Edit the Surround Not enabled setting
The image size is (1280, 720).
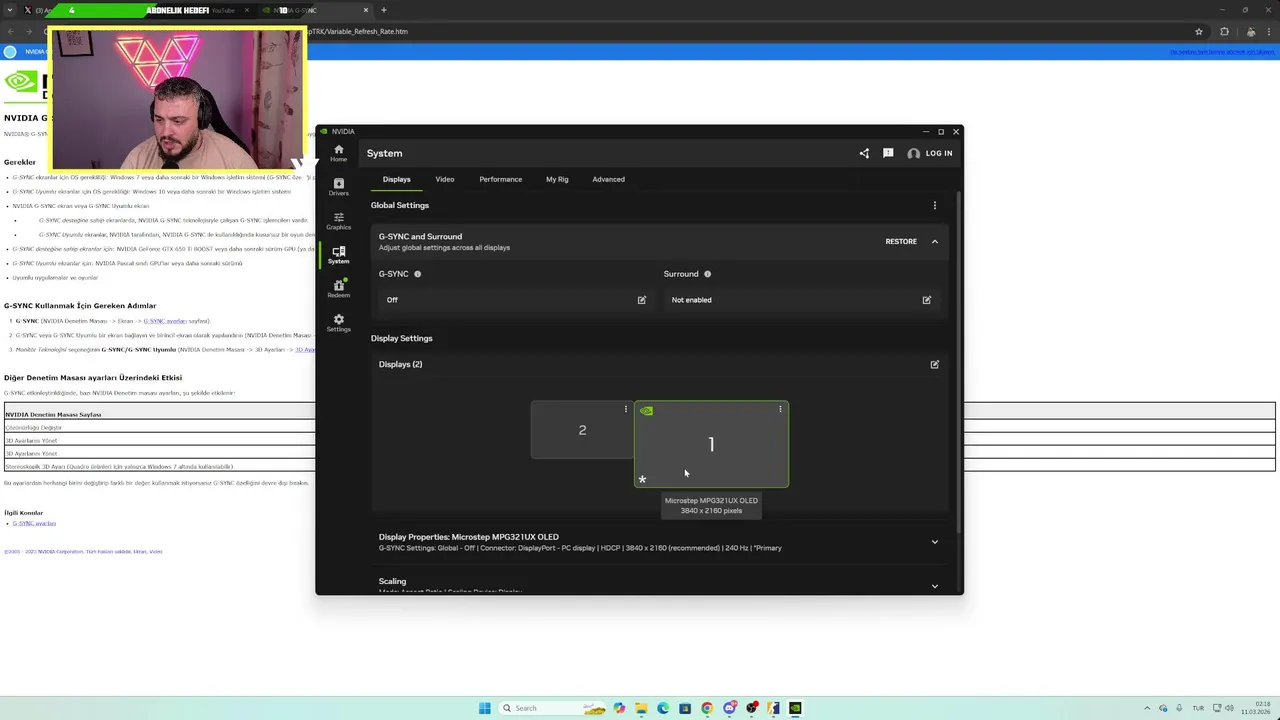click(927, 300)
